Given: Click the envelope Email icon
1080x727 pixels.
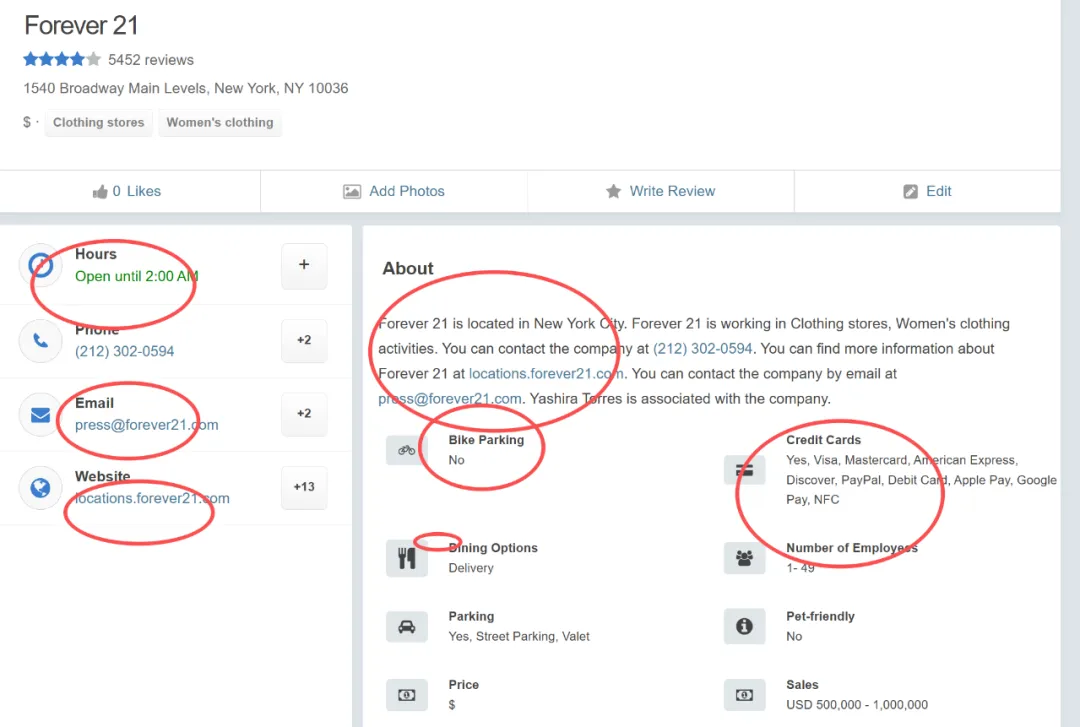Looking at the screenshot, I should point(41,415).
